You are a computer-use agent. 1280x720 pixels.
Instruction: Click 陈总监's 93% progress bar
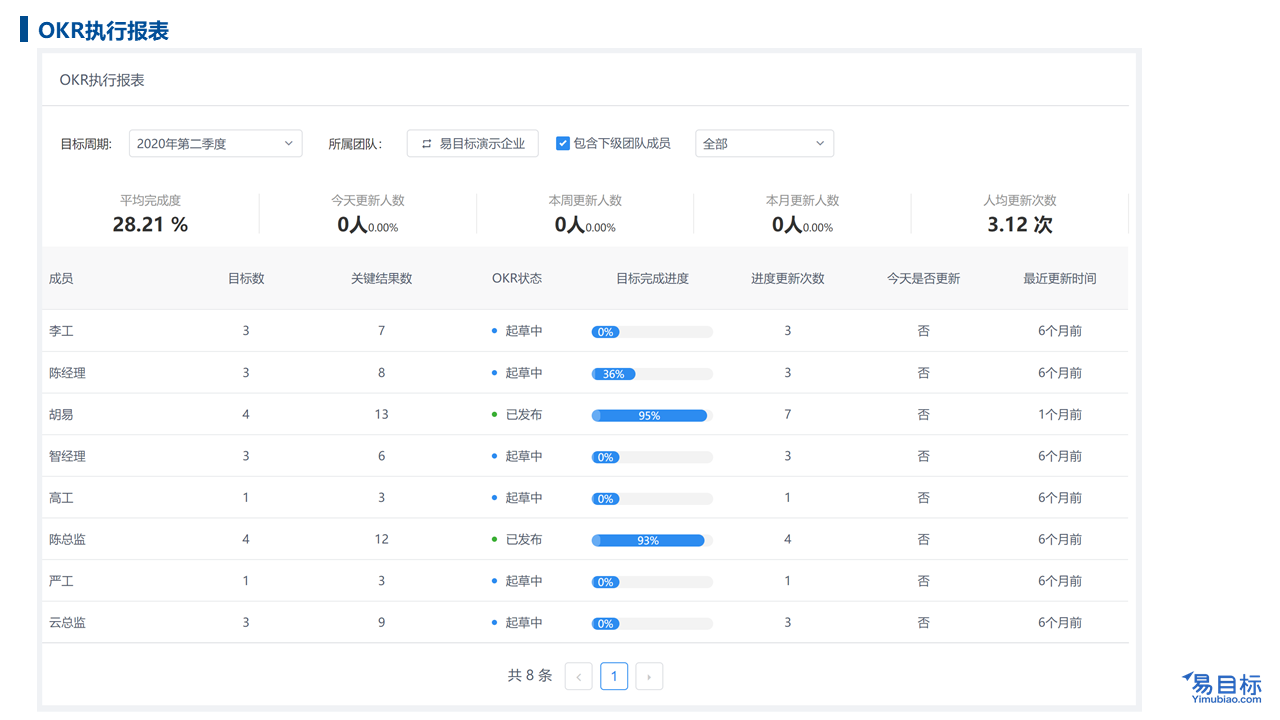click(x=652, y=540)
